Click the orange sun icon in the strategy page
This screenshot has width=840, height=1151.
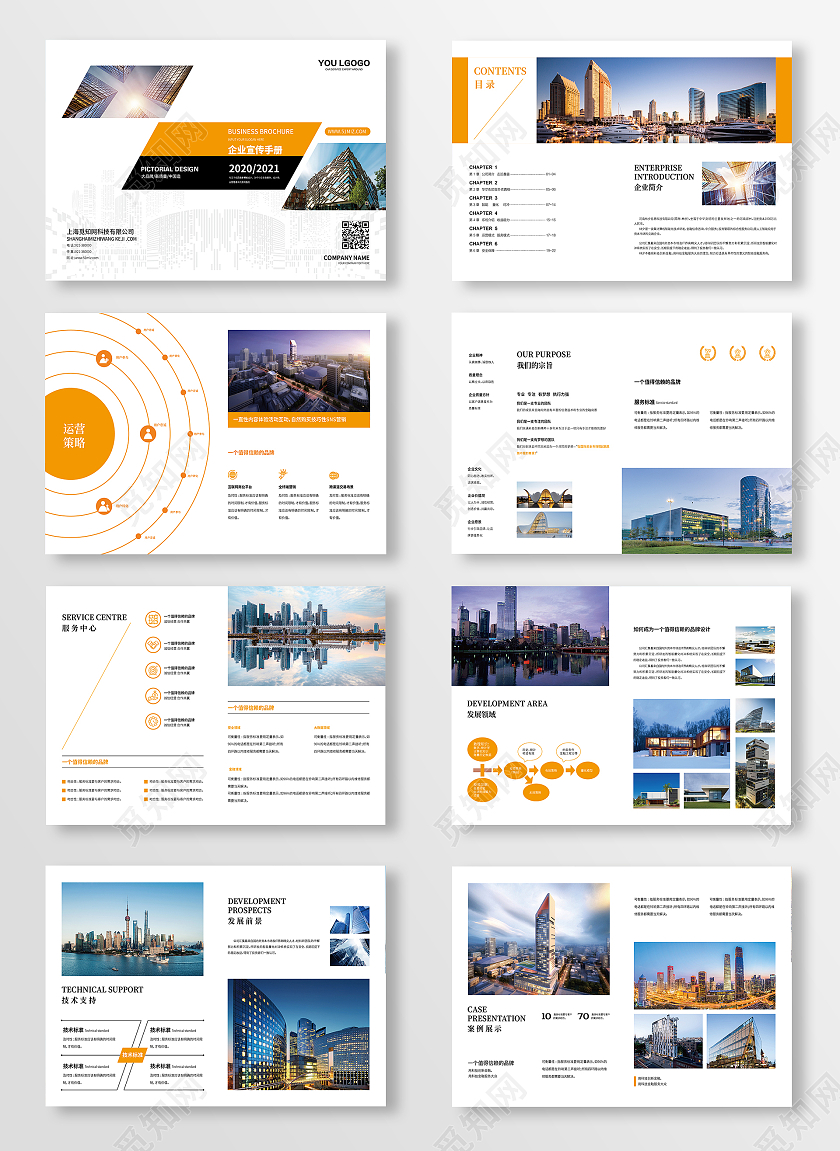click(283, 475)
